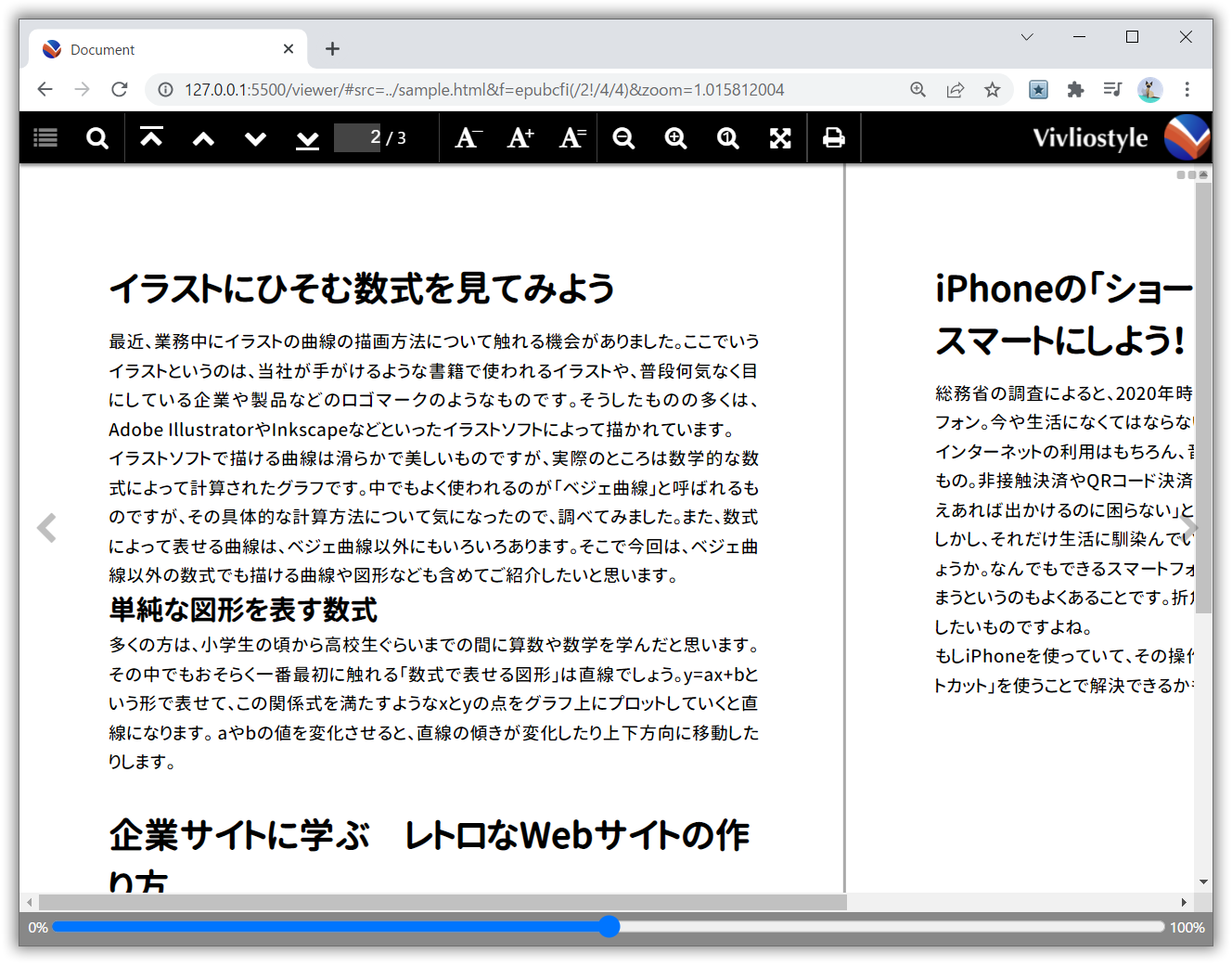This screenshot has height=965, width=1232.
Task: Open the Search Tabs dropdown
Action: (1026, 37)
